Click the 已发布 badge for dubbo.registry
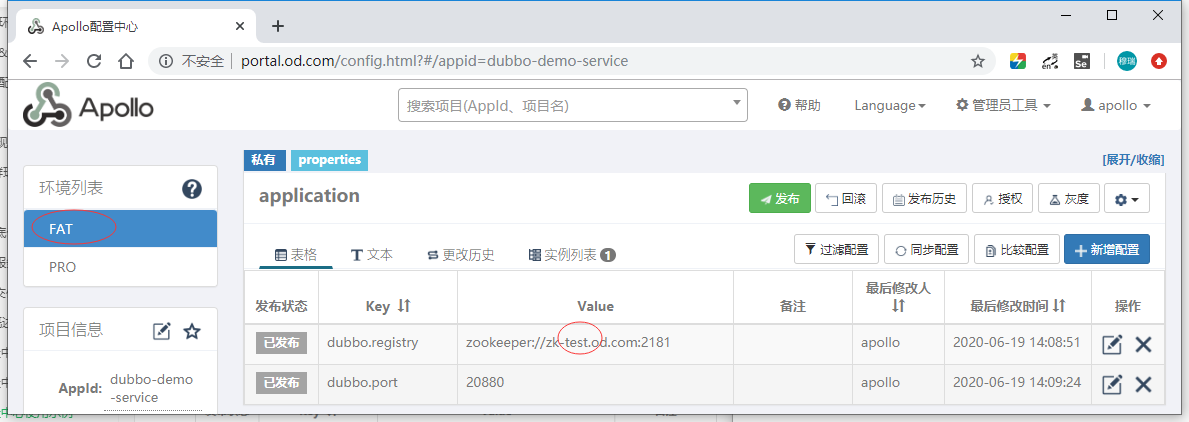Screen dimensions: 1189x422 281,343
